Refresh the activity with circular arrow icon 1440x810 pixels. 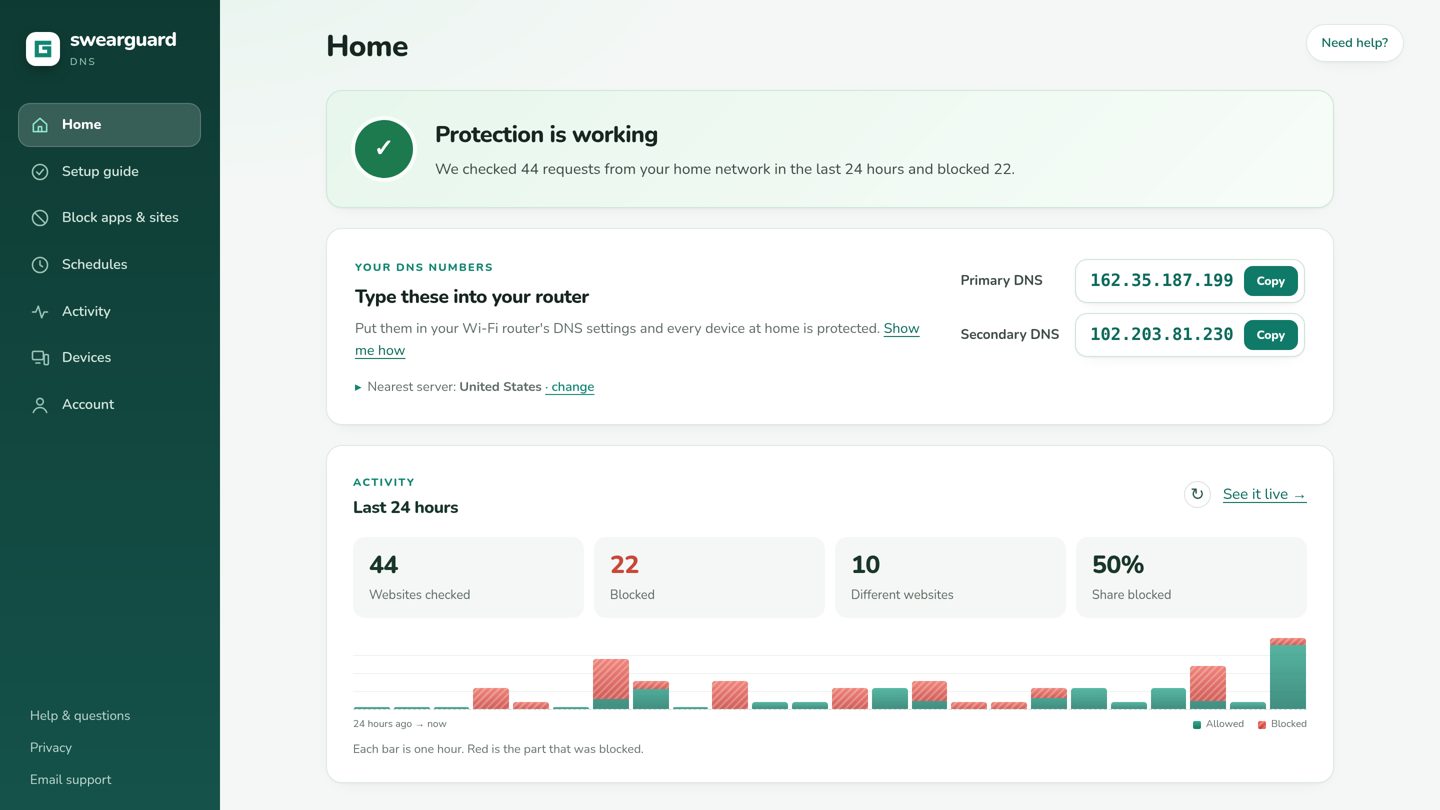click(1197, 494)
